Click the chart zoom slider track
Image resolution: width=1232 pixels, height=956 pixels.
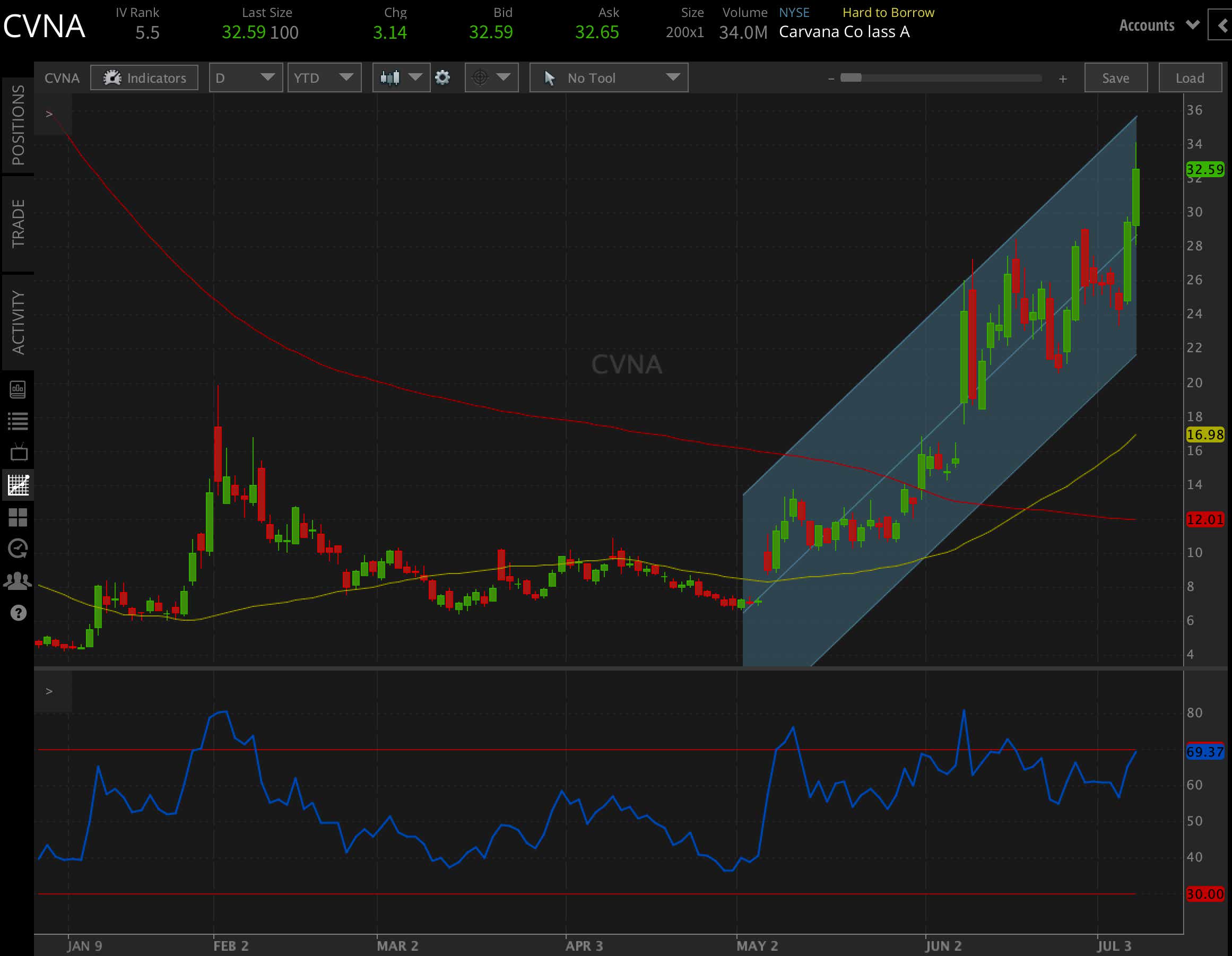point(941,78)
